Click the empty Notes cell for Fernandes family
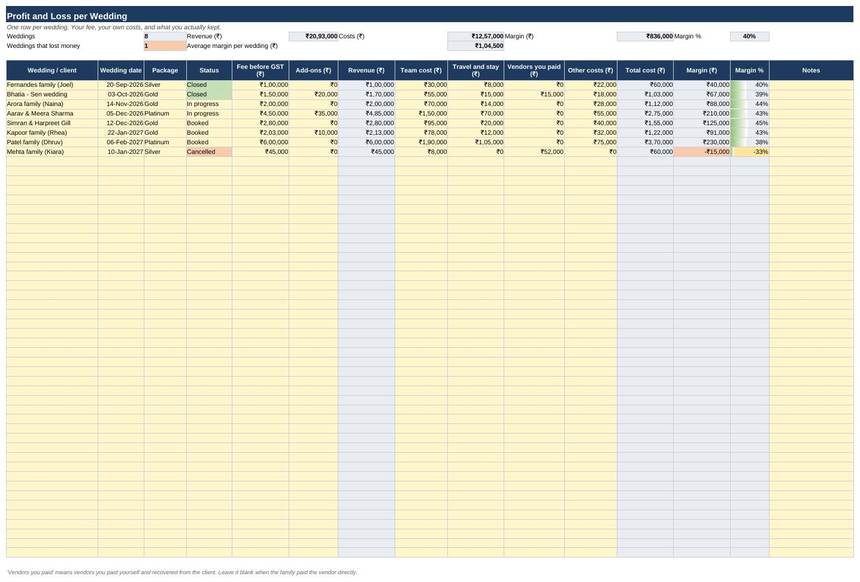 point(811,85)
